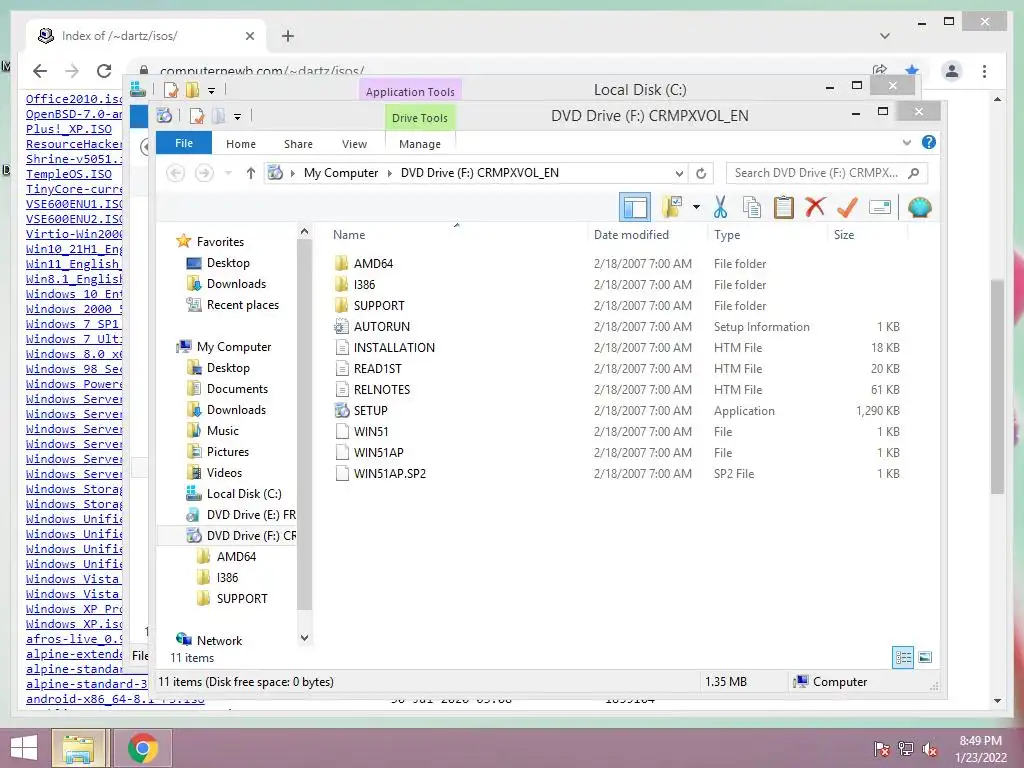Image resolution: width=1024 pixels, height=768 pixels.
Task: Open the Chrome three-dot menu
Action: click(x=984, y=71)
